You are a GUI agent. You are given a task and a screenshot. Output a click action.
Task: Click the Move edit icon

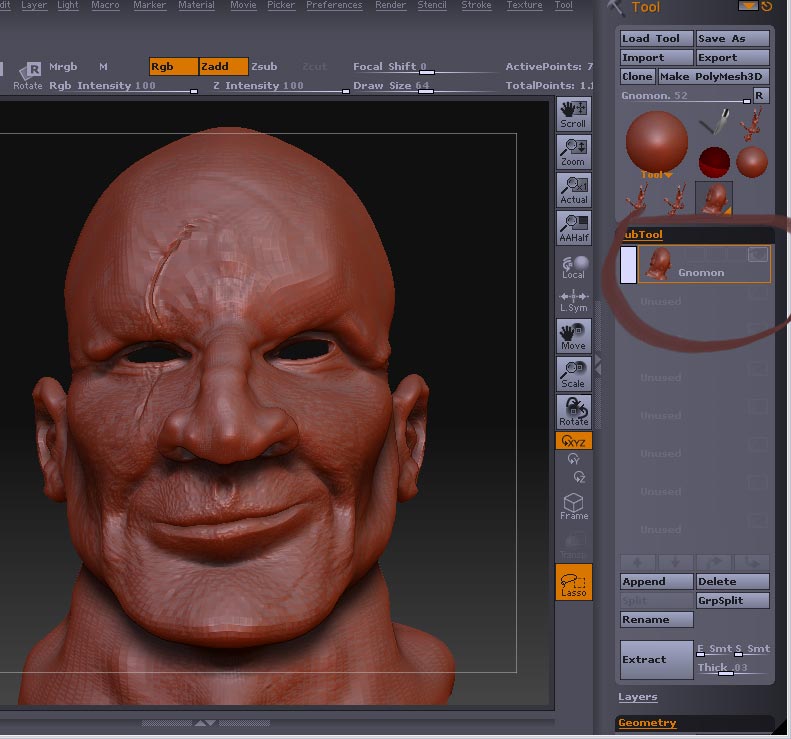(574, 336)
